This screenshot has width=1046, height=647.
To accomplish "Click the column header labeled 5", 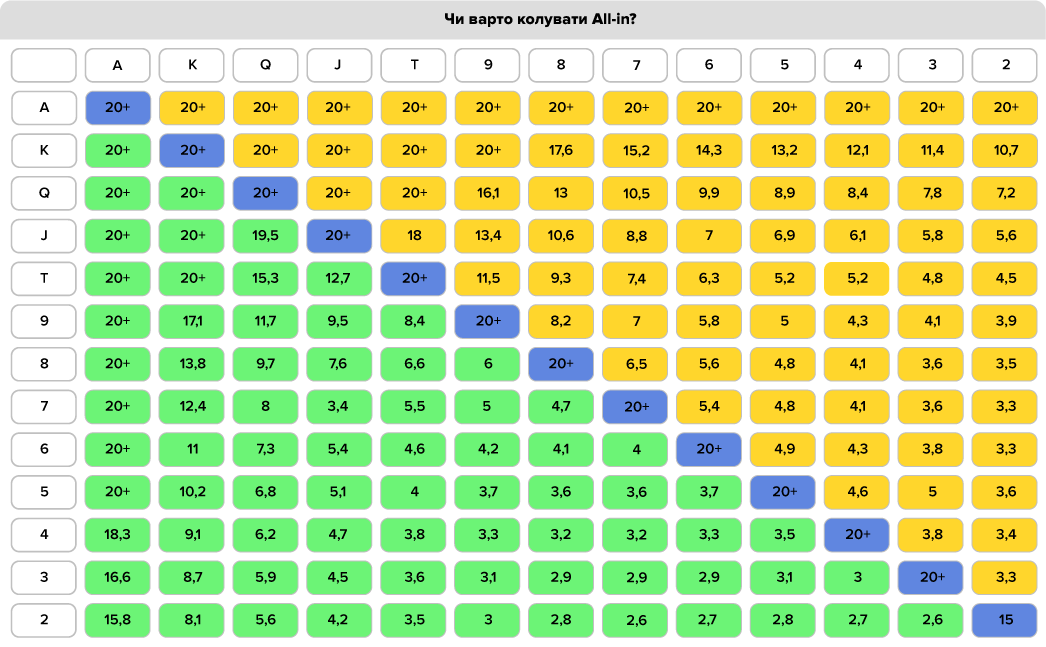I will (783, 65).
